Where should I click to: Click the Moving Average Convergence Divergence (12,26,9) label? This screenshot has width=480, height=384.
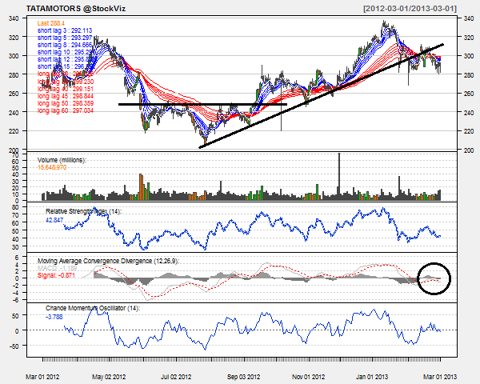point(108,261)
